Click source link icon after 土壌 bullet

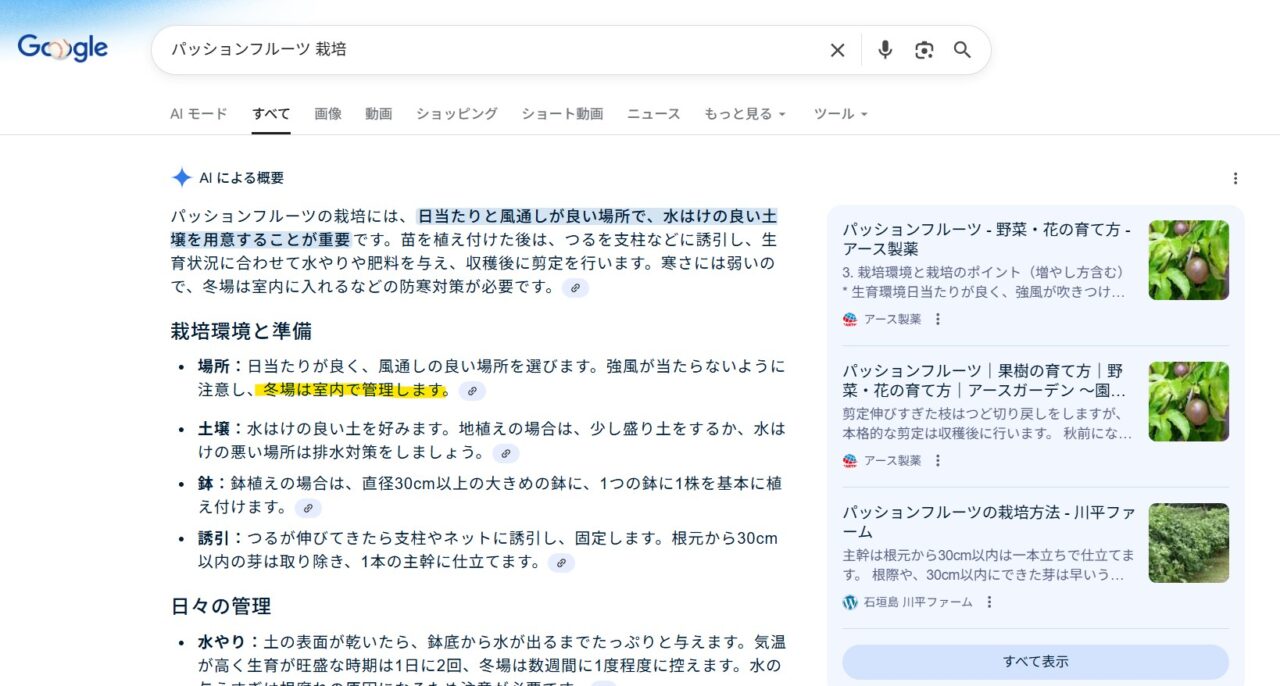[506, 454]
